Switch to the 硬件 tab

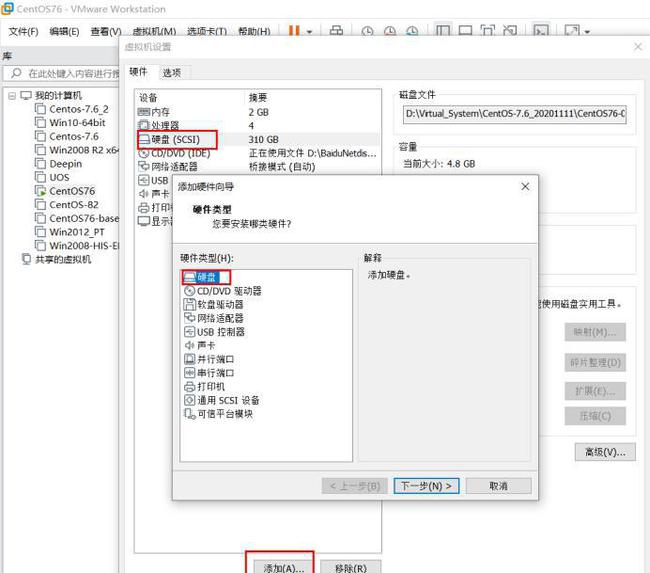click(x=138, y=72)
